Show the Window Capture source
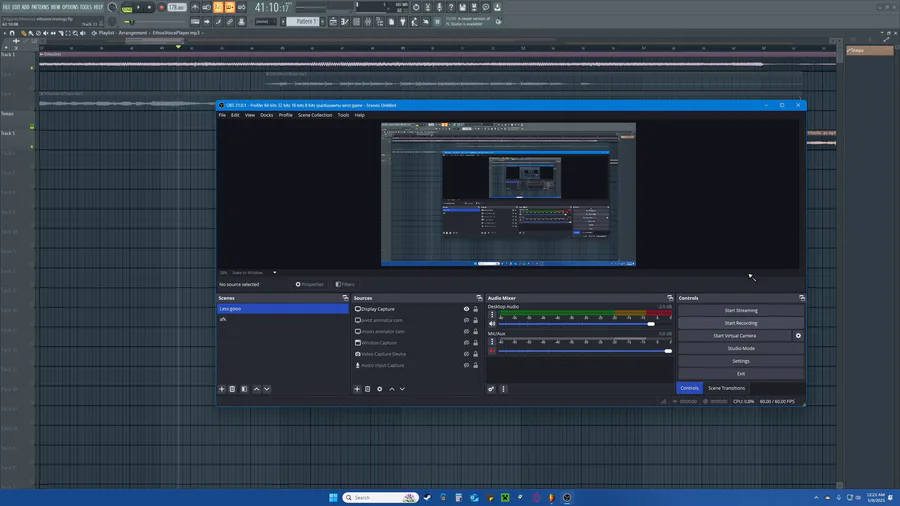This screenshot has width=900, height=506. click(466, 342)
